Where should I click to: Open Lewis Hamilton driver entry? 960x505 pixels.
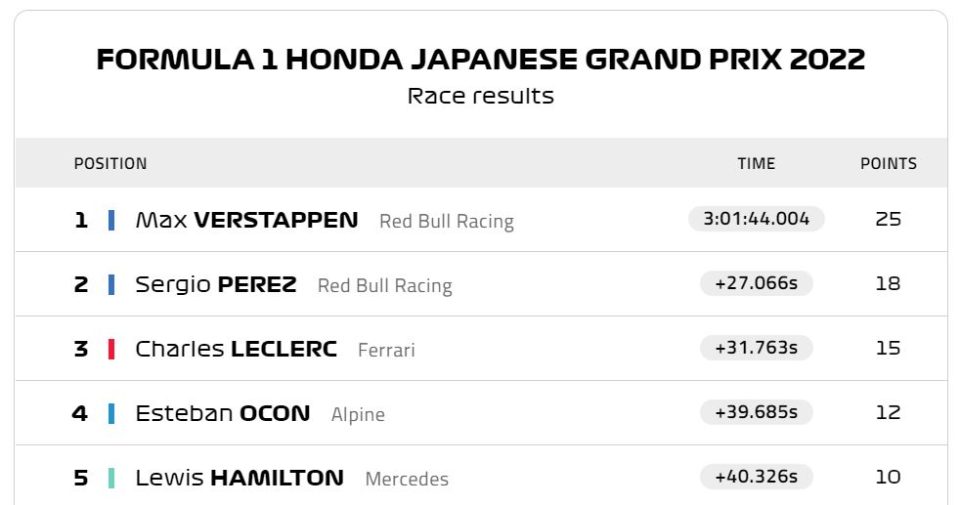239,477
